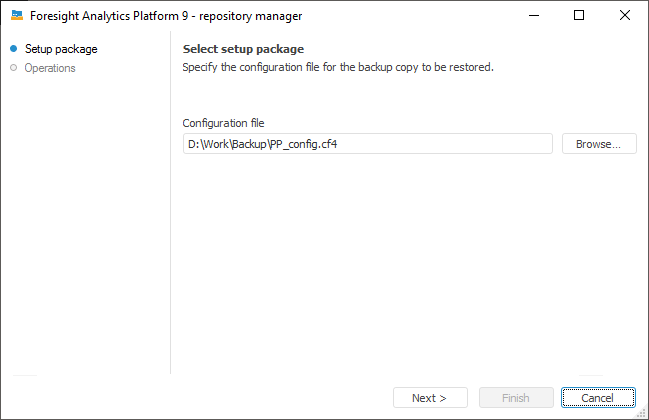This screenshot has width=649, height=420.
Task: Click the blue Setup package step bullet
Action: pyautogui.click(x=13, y=49)
